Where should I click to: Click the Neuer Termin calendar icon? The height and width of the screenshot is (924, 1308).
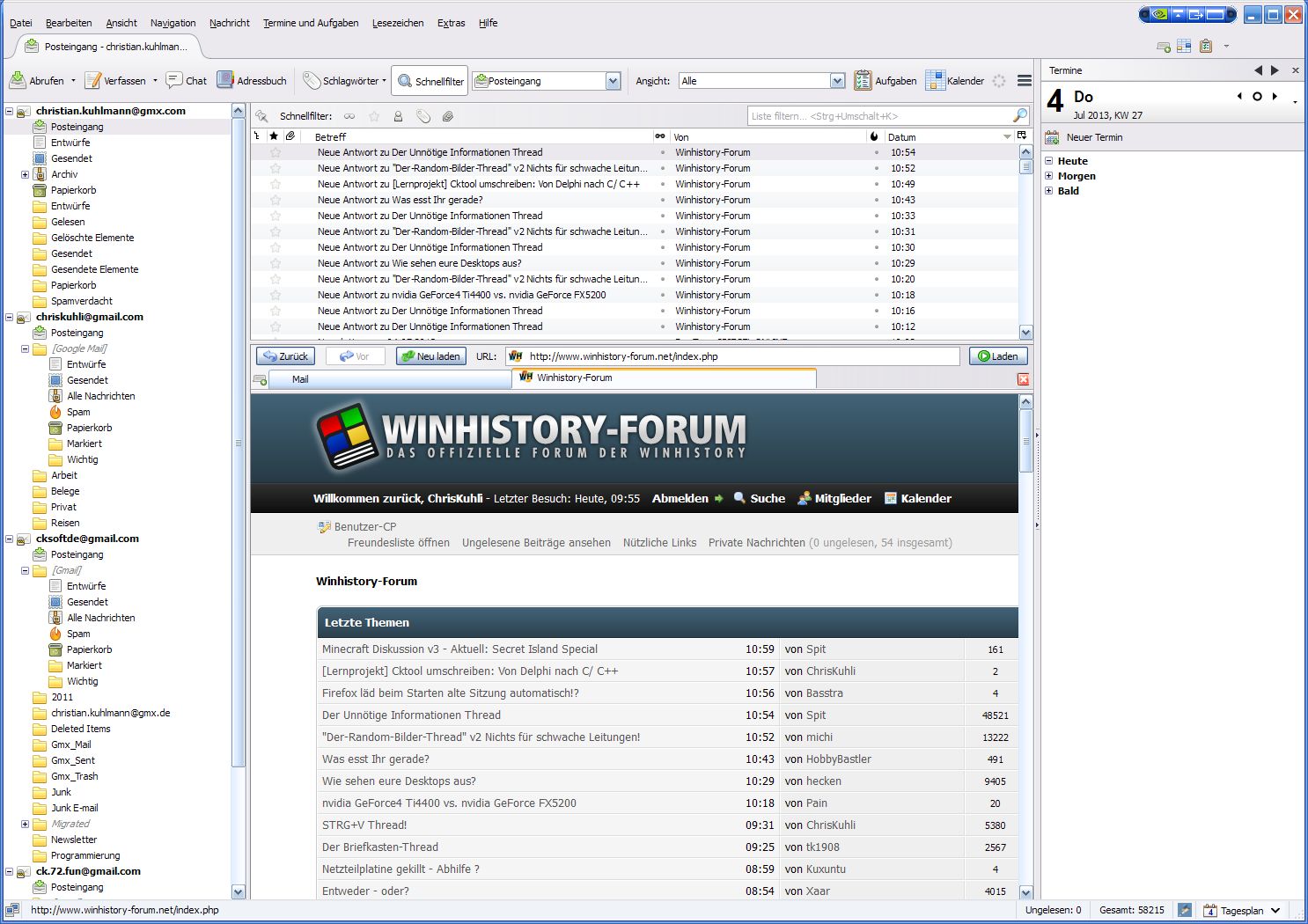tap(1052, 137)
